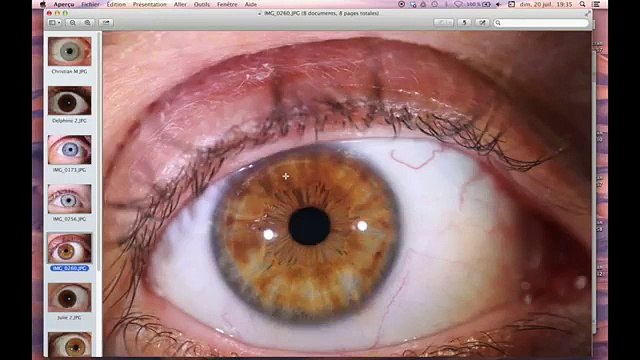Viewport: 640px width, 360px height.
Task: Click the rotate button in toolbar
Action: tap(464, 23)
